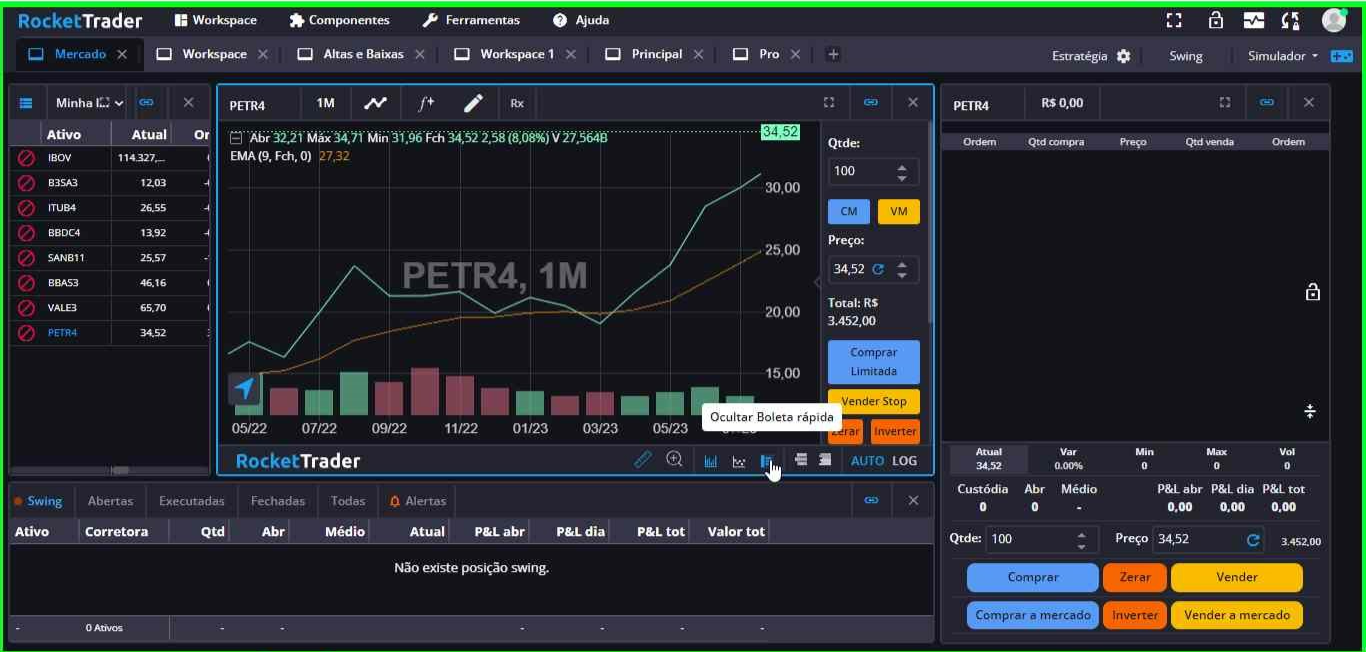This screenshot has width=1366, height=652.
Task: Toggle LOG scale on chart
Action: point(905,461)
